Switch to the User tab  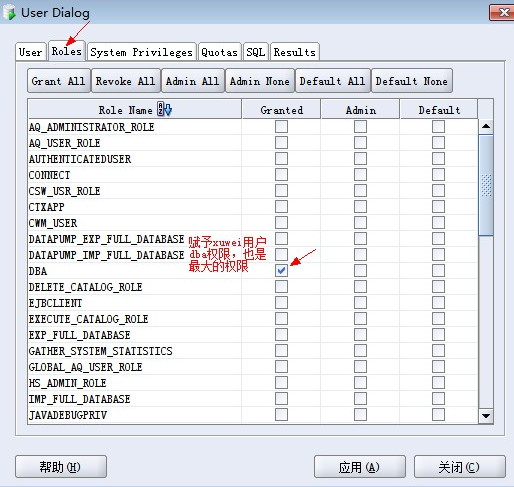(31, 52)
